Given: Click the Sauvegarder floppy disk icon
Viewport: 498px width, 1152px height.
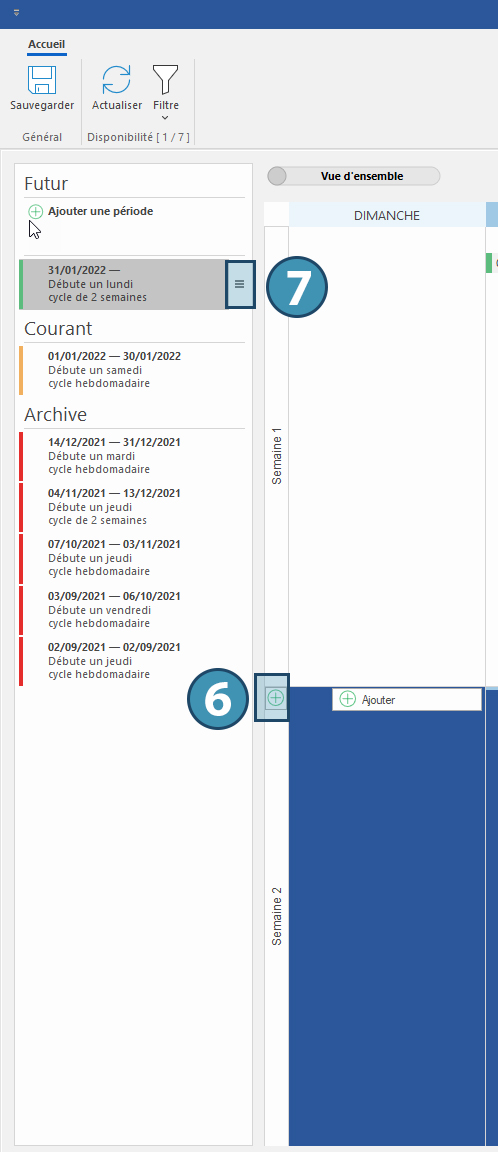Looking at the screenshot, I should pyautogui.click(x=42, y=80).
